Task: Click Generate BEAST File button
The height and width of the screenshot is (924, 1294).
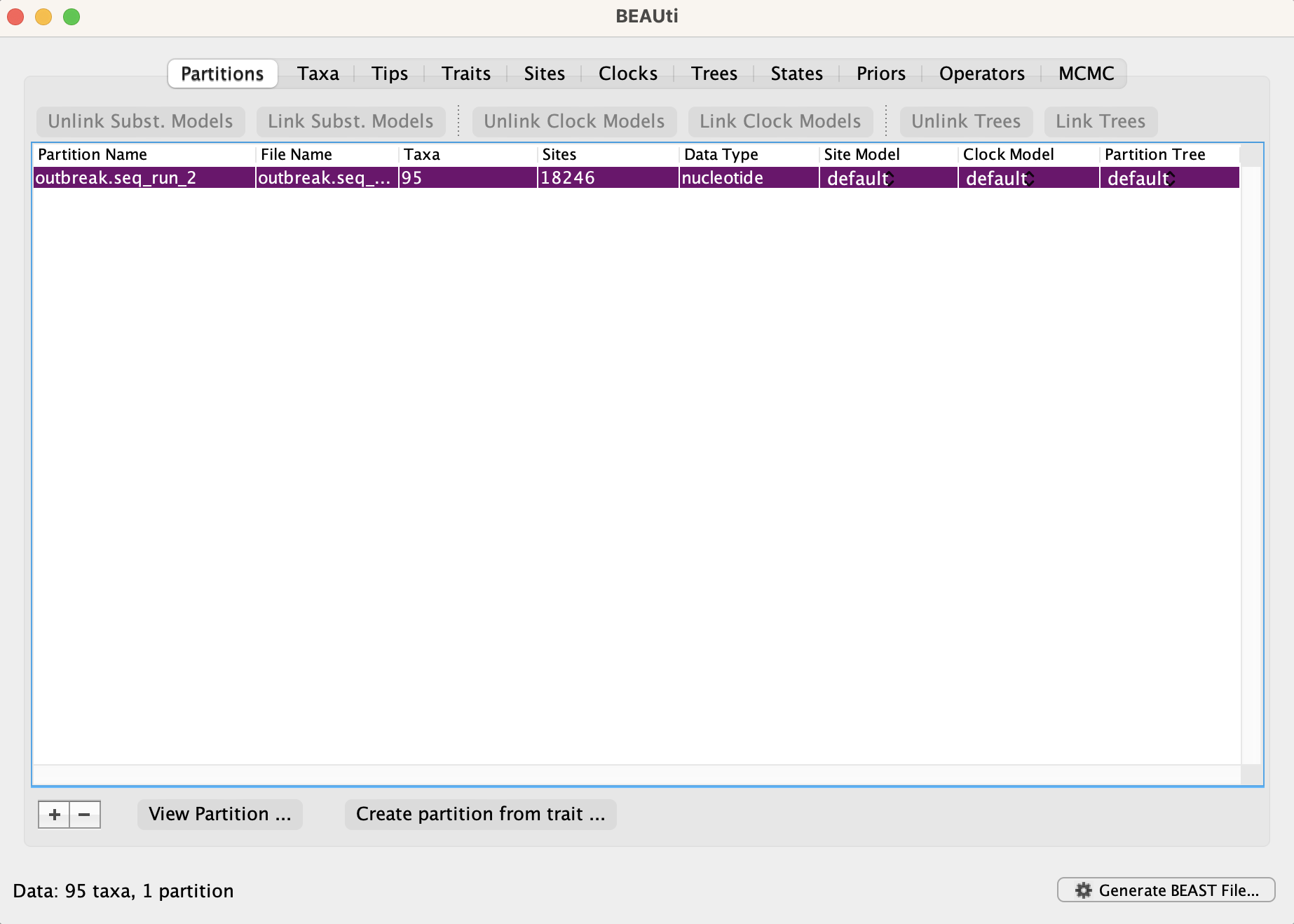Action: click(1166, 890)
